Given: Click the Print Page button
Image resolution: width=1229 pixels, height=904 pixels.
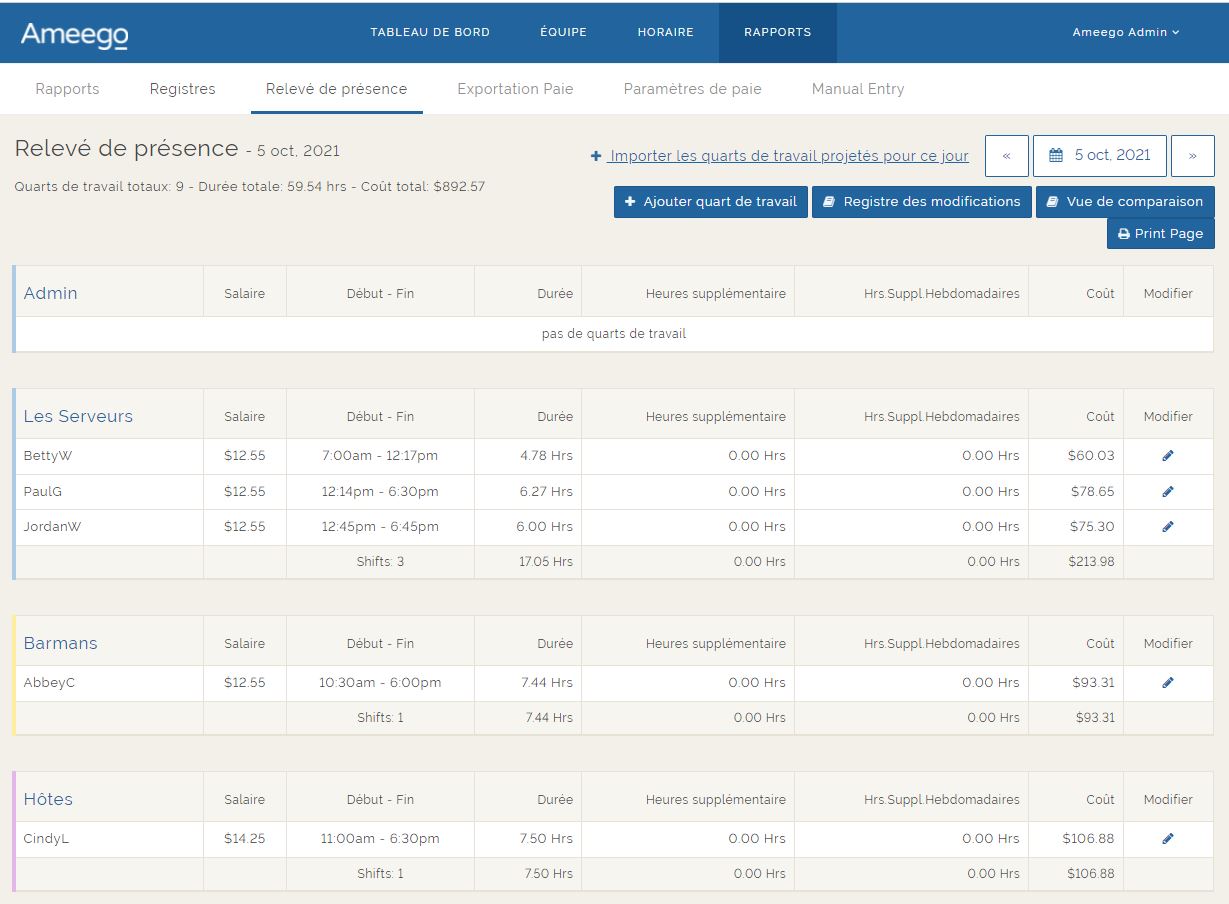Looking at the screenshot, I should click(x=1160, y=234).
